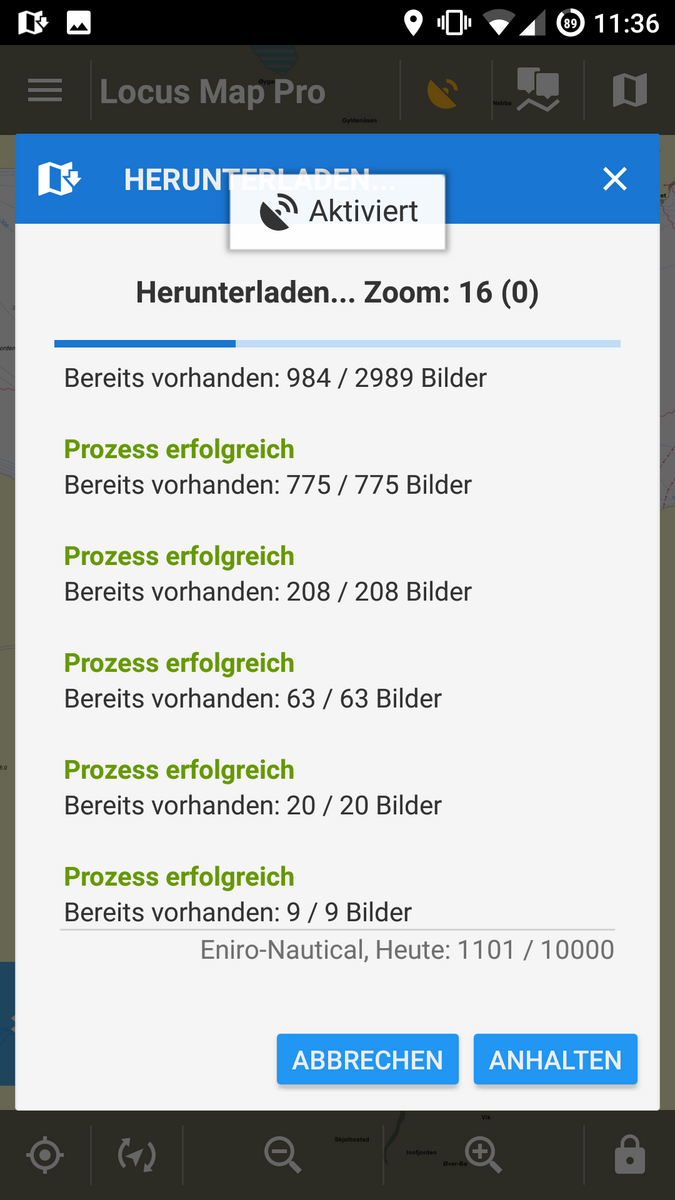Toggle the map rotation icon
The image size is (675, 1200).
click(x=137, y=1155)
